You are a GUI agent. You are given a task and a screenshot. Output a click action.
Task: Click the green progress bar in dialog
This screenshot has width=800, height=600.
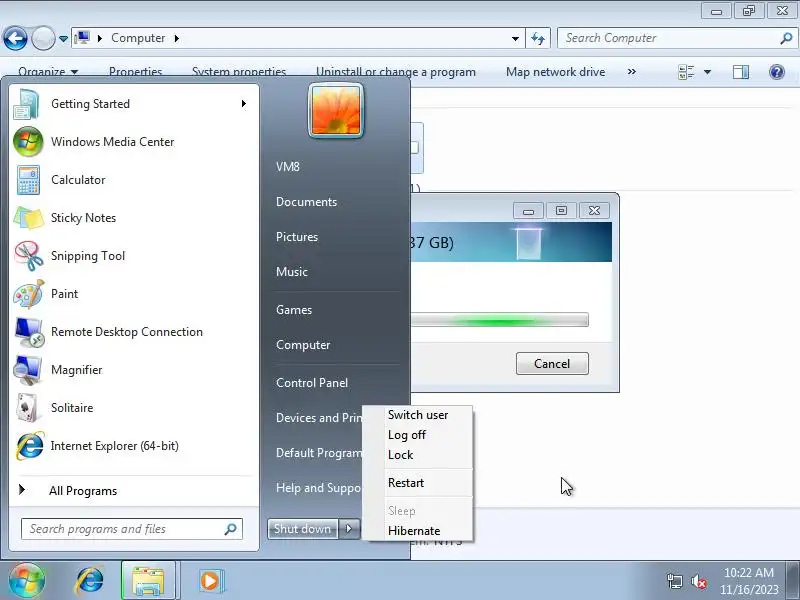499,320
